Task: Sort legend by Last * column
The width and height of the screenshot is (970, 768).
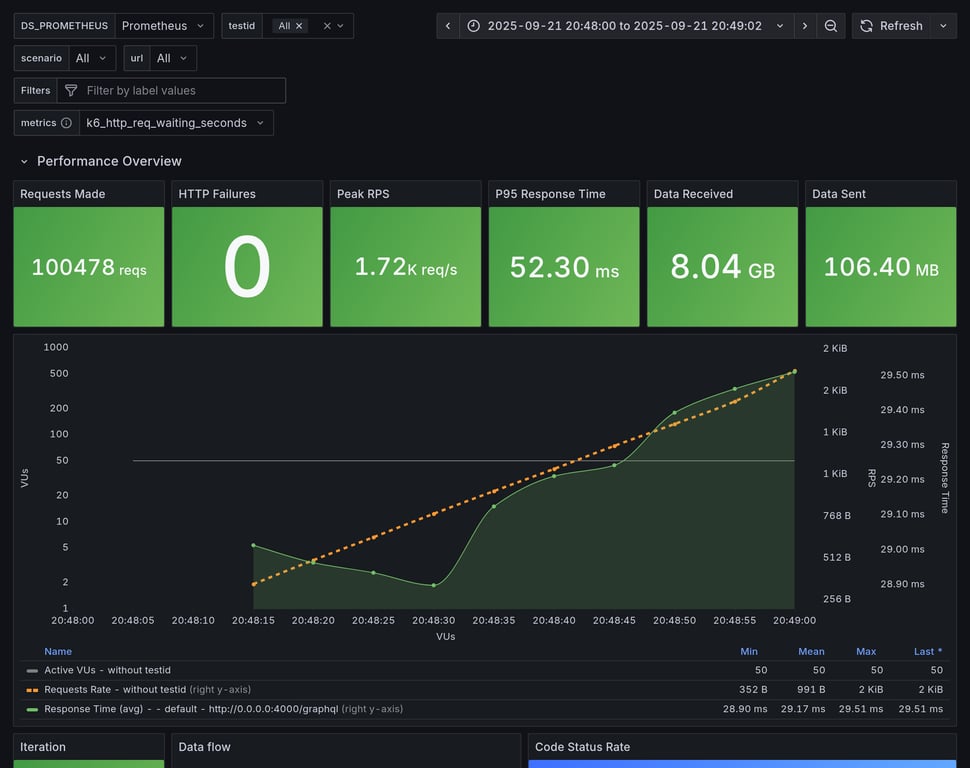Action: coord(928,651)
